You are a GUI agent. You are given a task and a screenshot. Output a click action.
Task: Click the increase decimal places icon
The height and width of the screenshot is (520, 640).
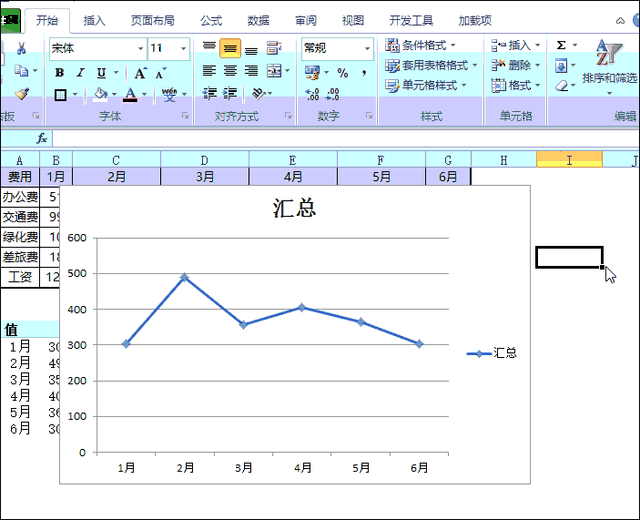tap(312, 94)
